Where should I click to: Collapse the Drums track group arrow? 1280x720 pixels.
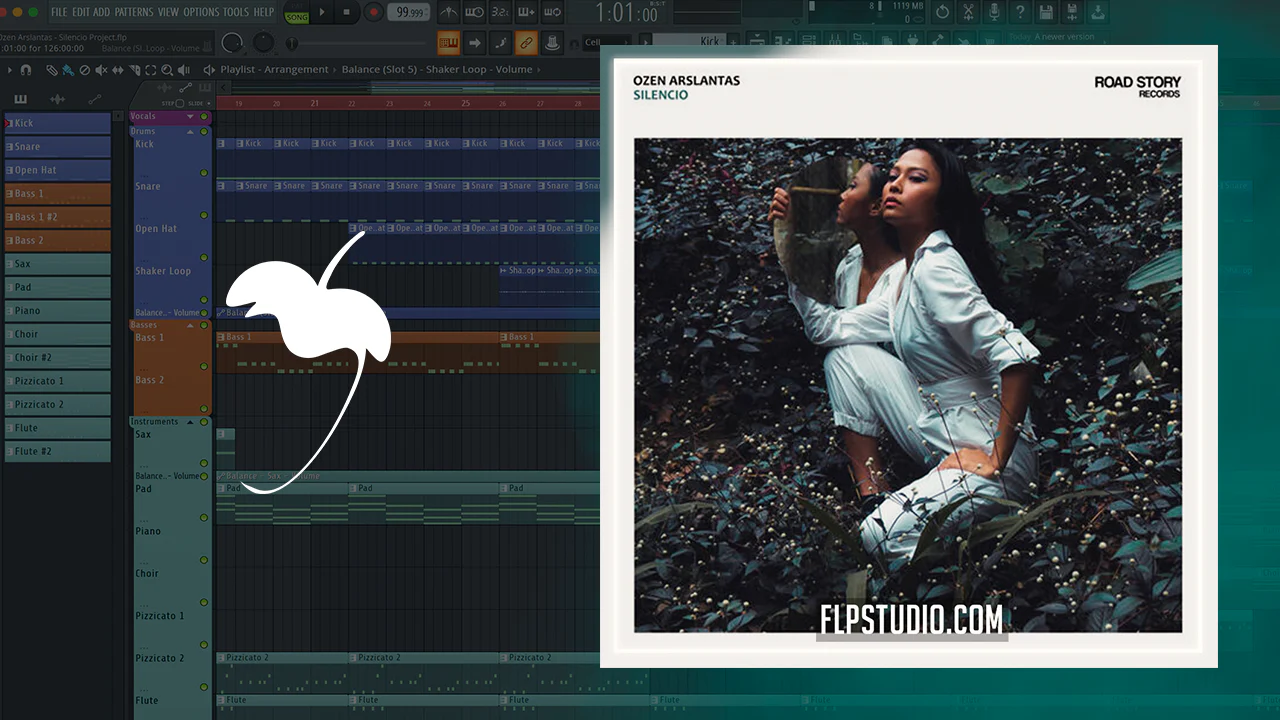(x=190, y=131)
